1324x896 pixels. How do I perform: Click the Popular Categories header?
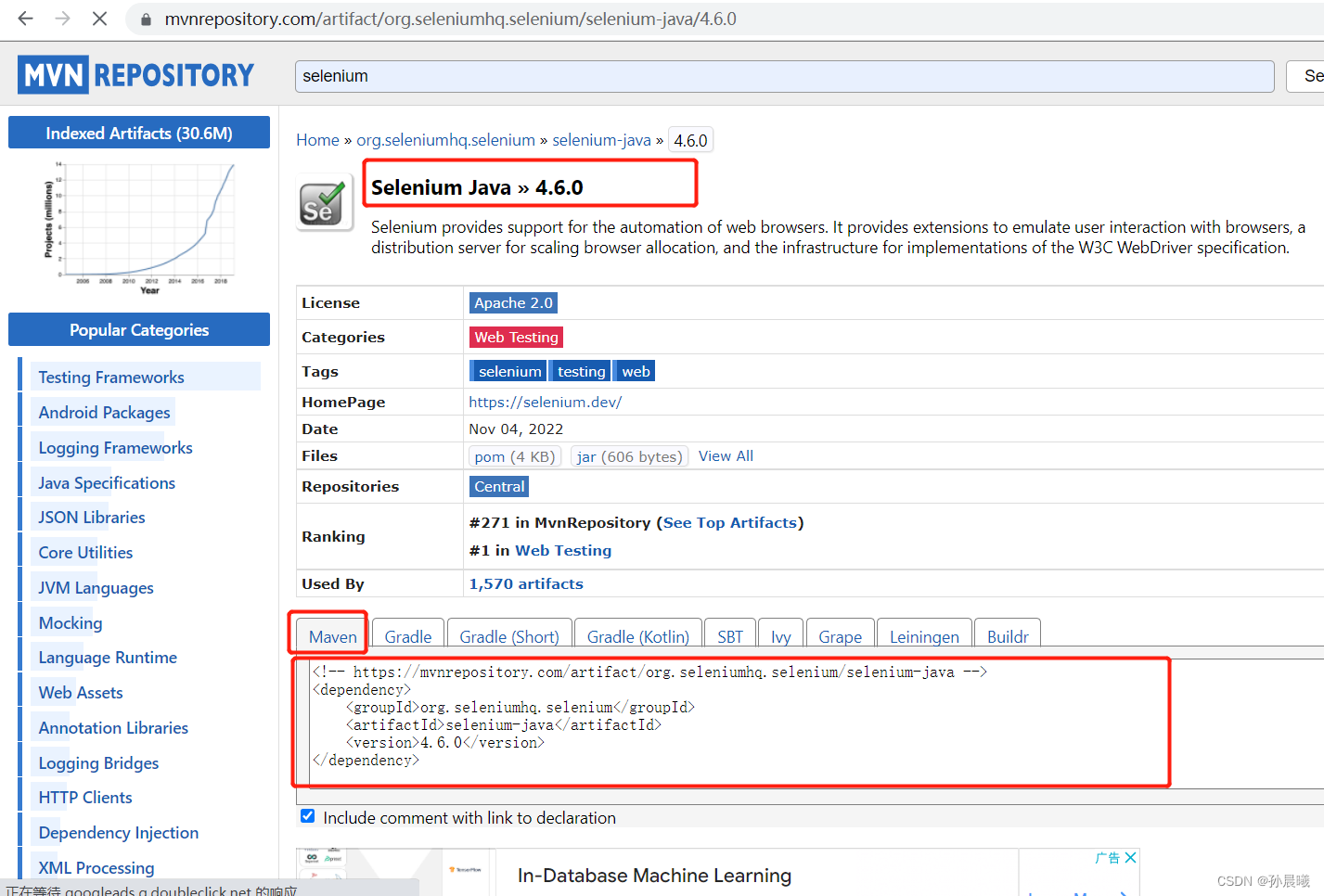(x=139, y=329)
